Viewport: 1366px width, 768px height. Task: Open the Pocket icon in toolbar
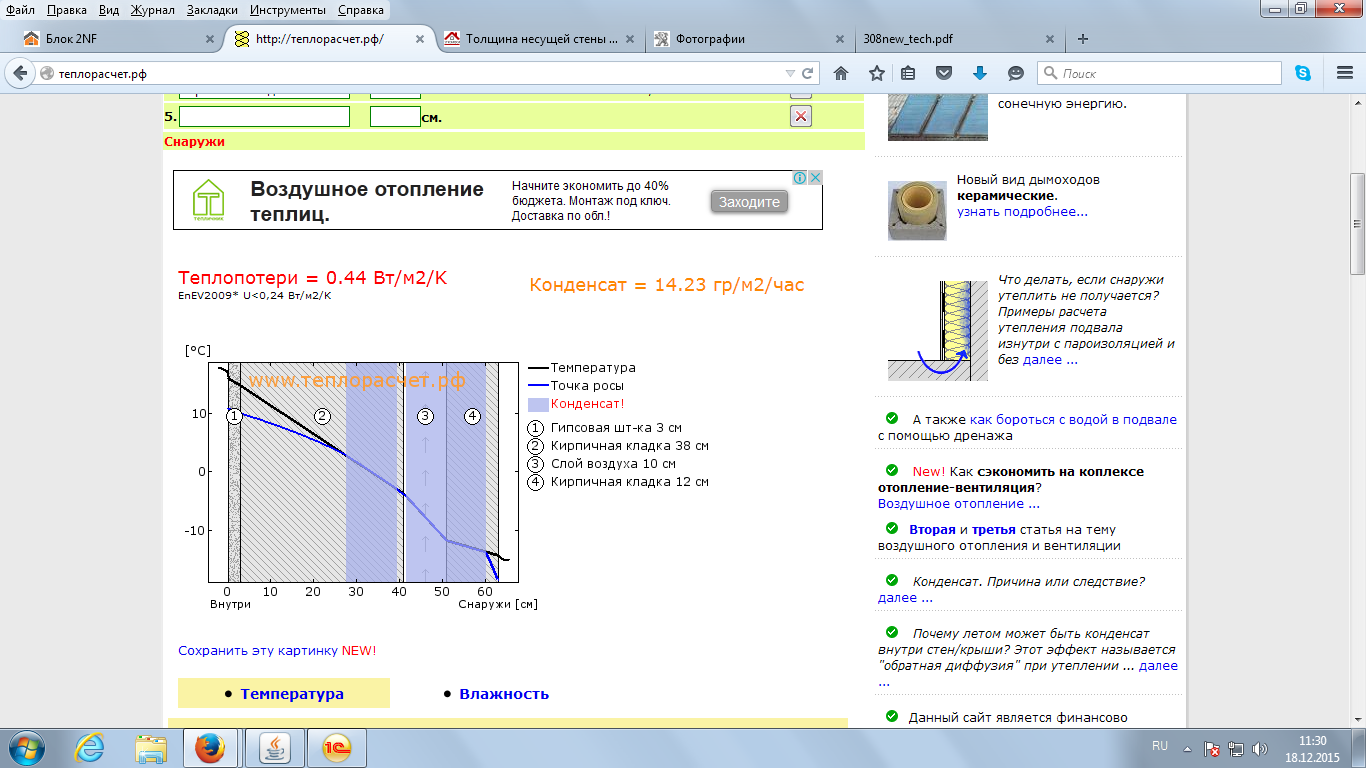coord(943,73)
